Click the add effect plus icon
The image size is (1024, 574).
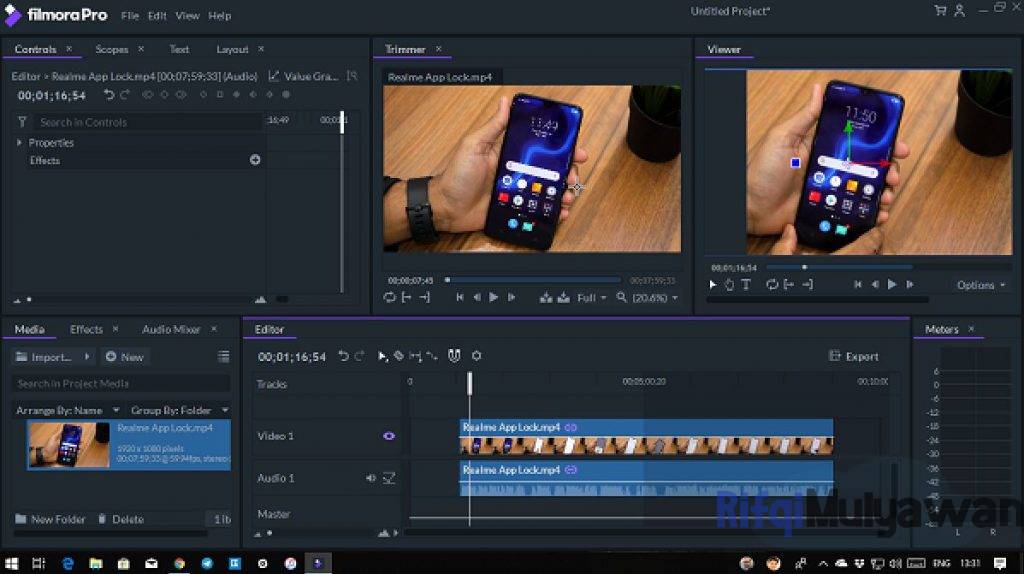pyautogui.click(x=255, y=160)
